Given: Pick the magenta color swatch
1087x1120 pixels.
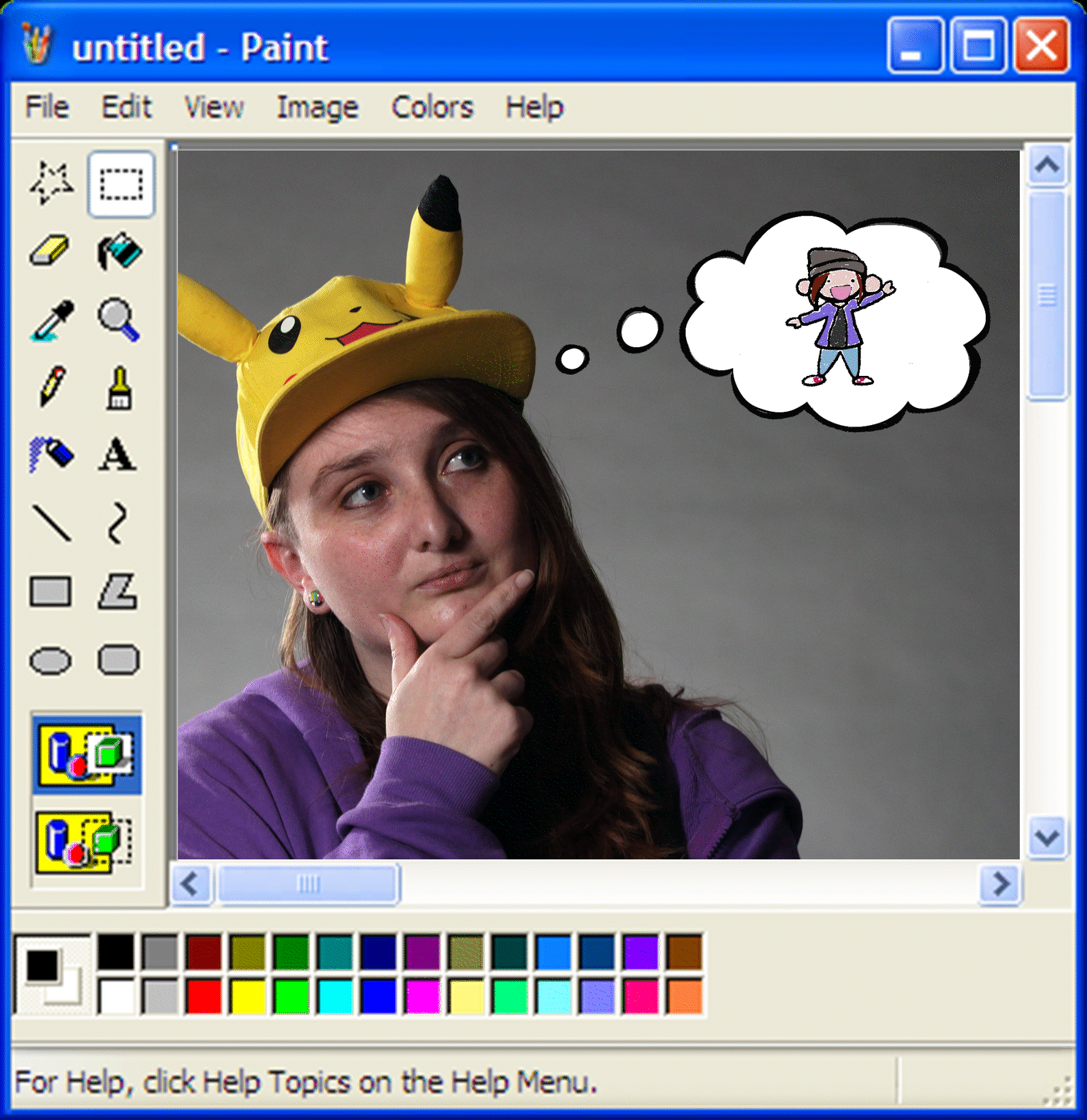Looking at the screenshot, I should (423, 996).
